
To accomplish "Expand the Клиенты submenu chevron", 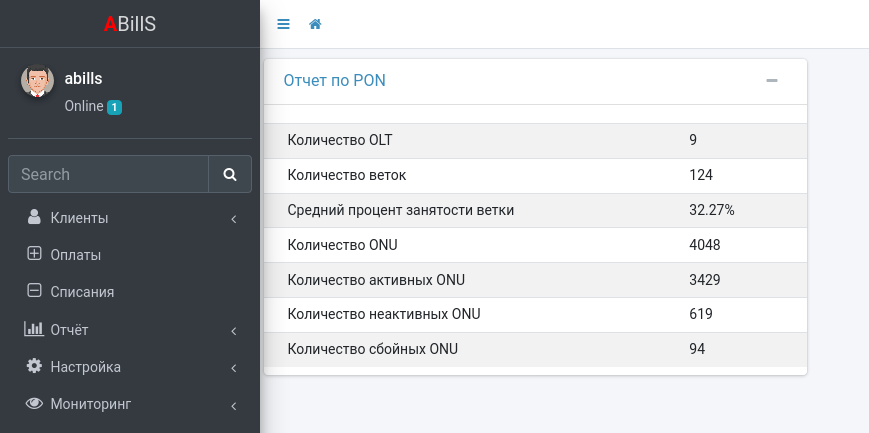I will coord(233,218).
